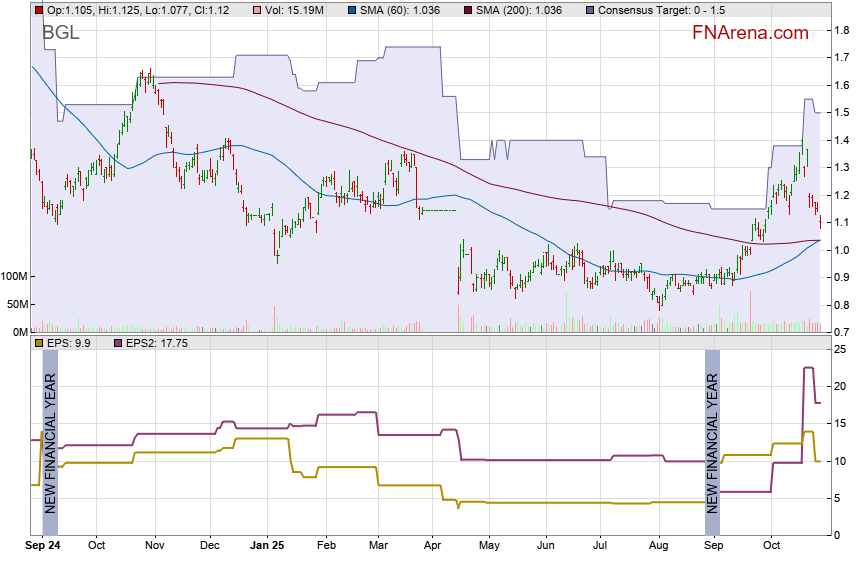Image resolution: width=859 pixels, height=566 pixels.
Task: Click the SMA (60): 1.036 legend text
Action: tap(398, 9)
